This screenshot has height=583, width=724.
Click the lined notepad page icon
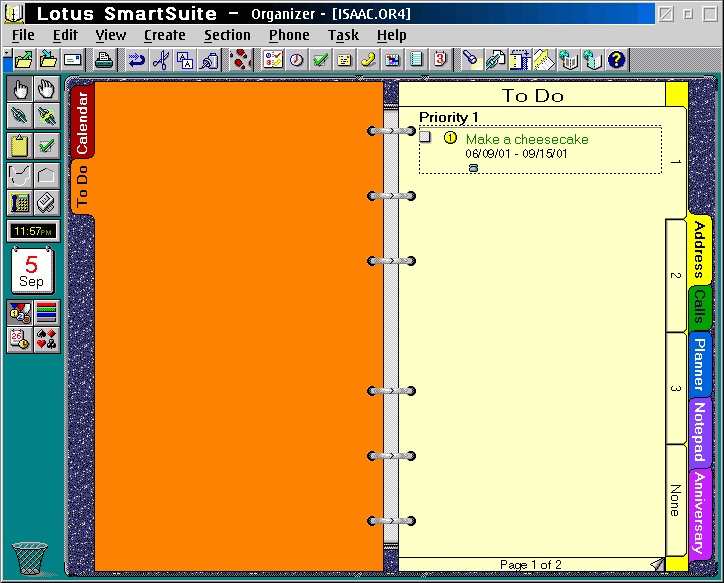pyautogui.click(x=416, y=60)
